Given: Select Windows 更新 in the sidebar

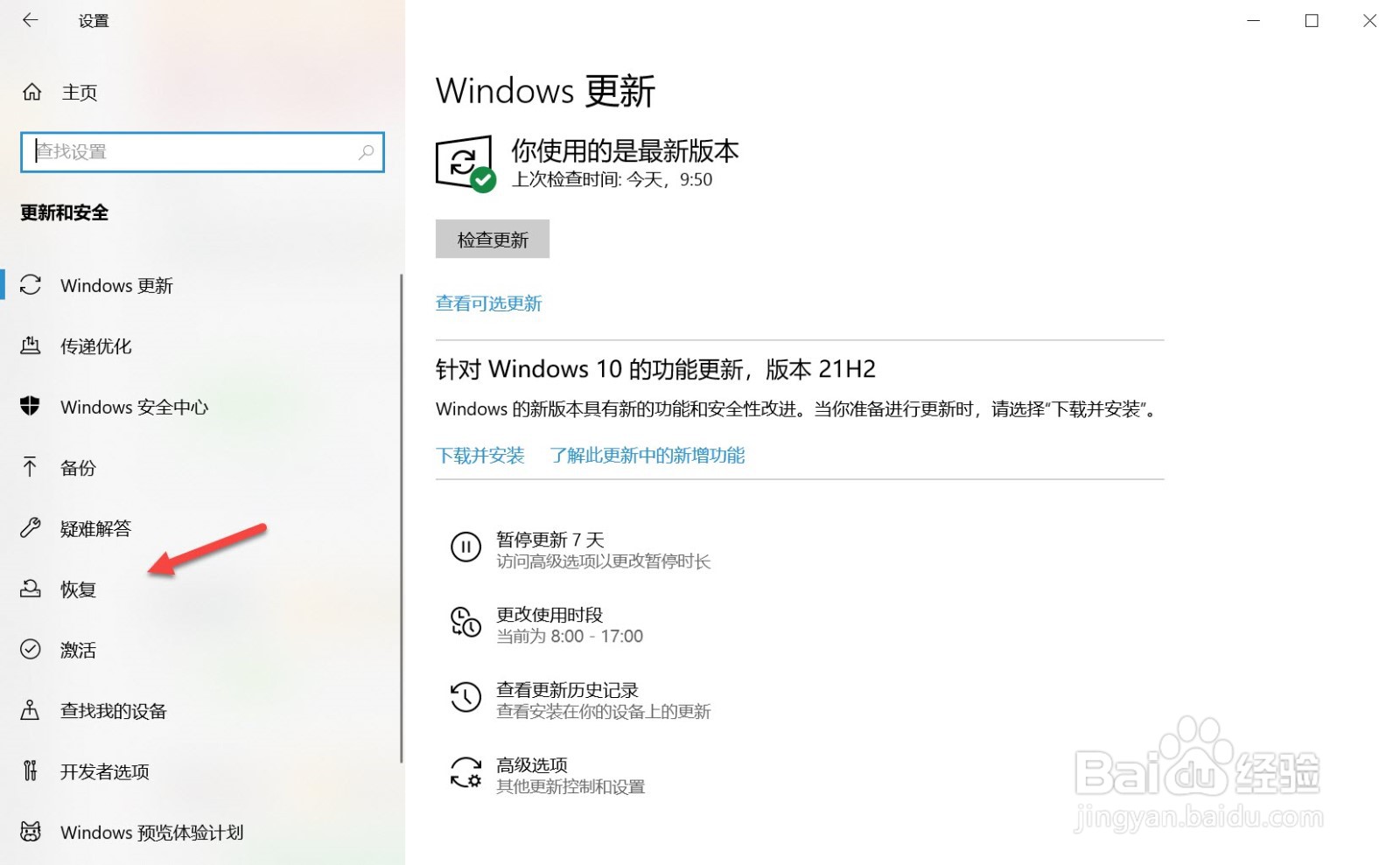Looking at the screenshot, I should click(x=116, y=286).
